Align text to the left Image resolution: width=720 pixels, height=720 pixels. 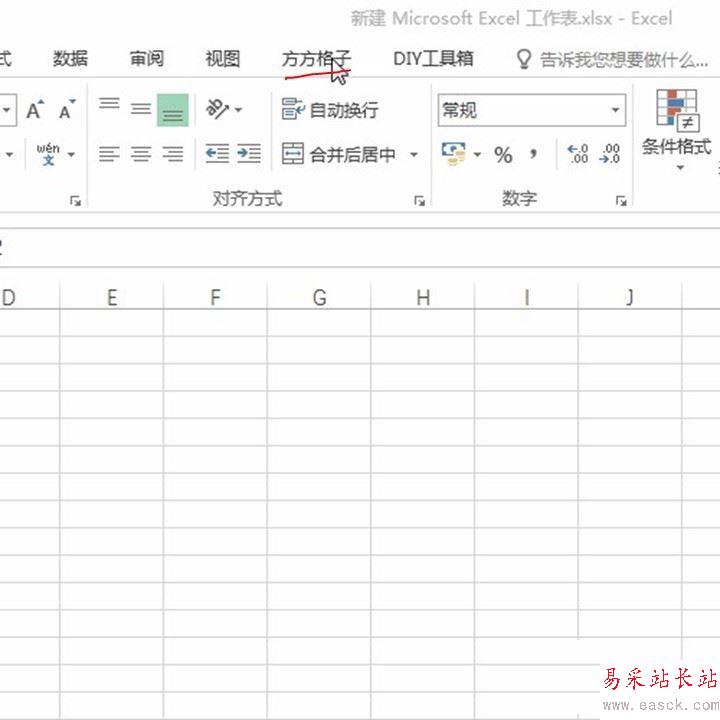coord(109,154)
